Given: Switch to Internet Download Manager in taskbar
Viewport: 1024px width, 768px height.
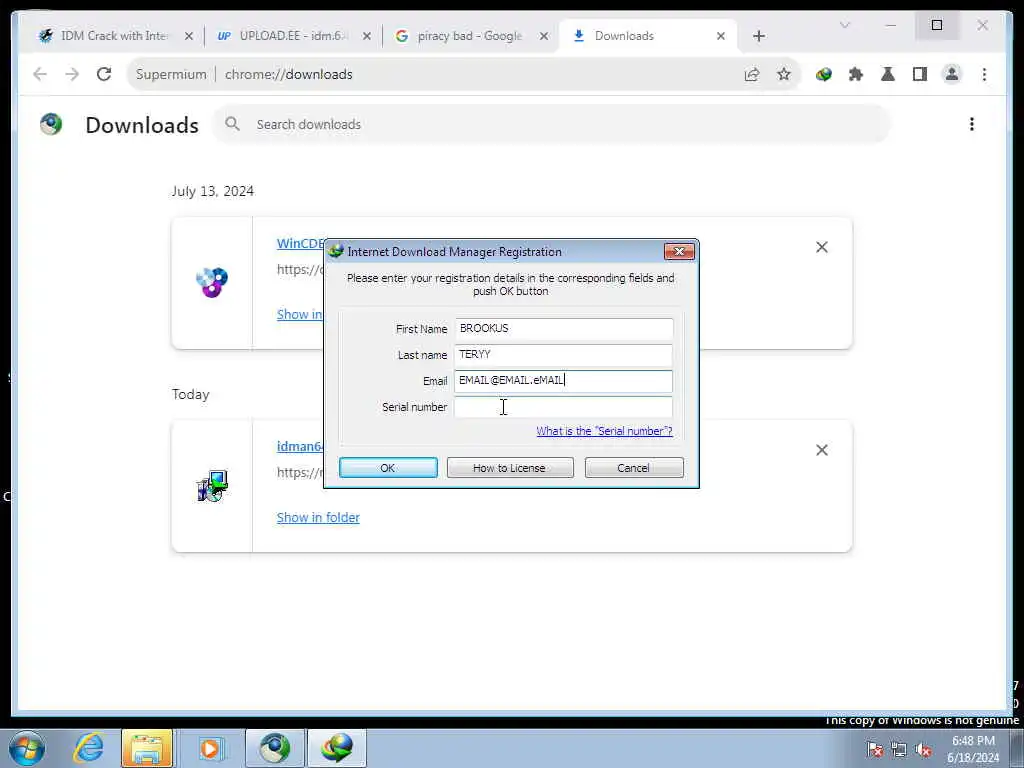Looking at the screenshot, I should click(337, 748).
